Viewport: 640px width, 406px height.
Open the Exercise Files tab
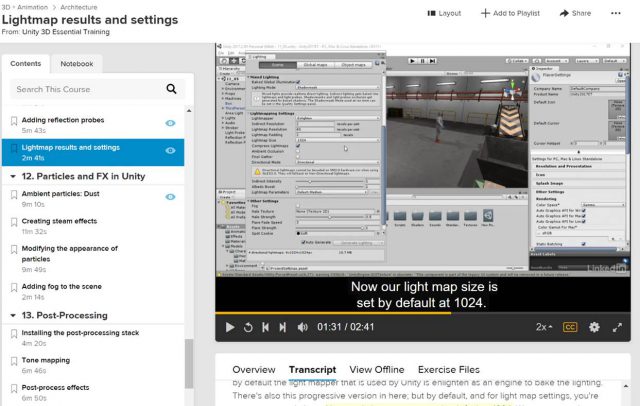pos(449,370)
